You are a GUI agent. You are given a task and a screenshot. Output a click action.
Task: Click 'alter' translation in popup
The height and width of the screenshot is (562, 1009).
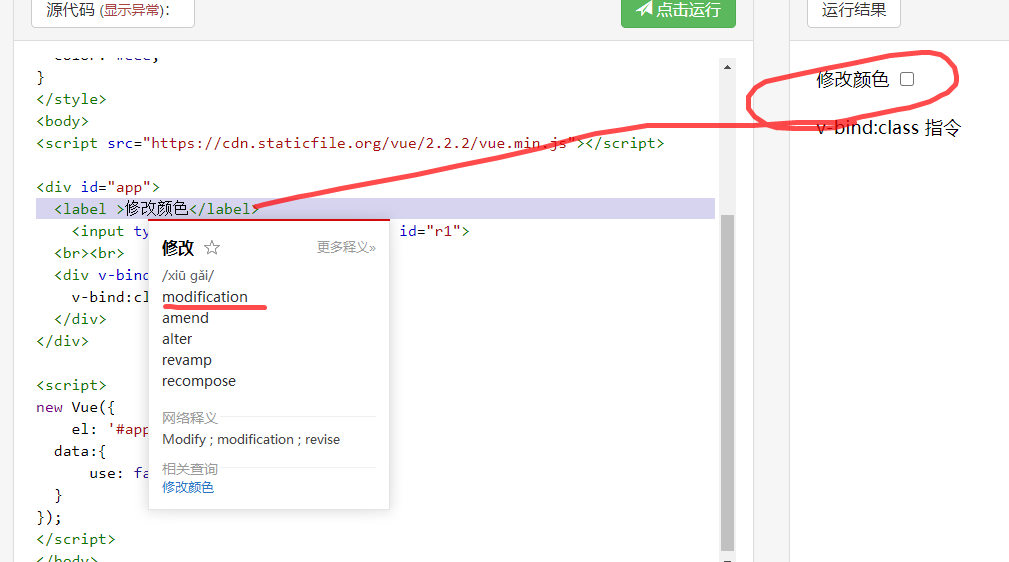tap(177, 339)
